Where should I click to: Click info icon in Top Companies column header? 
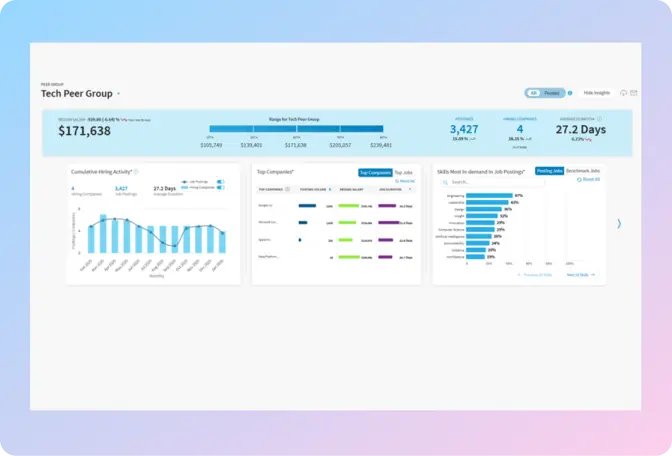(288, 189)
